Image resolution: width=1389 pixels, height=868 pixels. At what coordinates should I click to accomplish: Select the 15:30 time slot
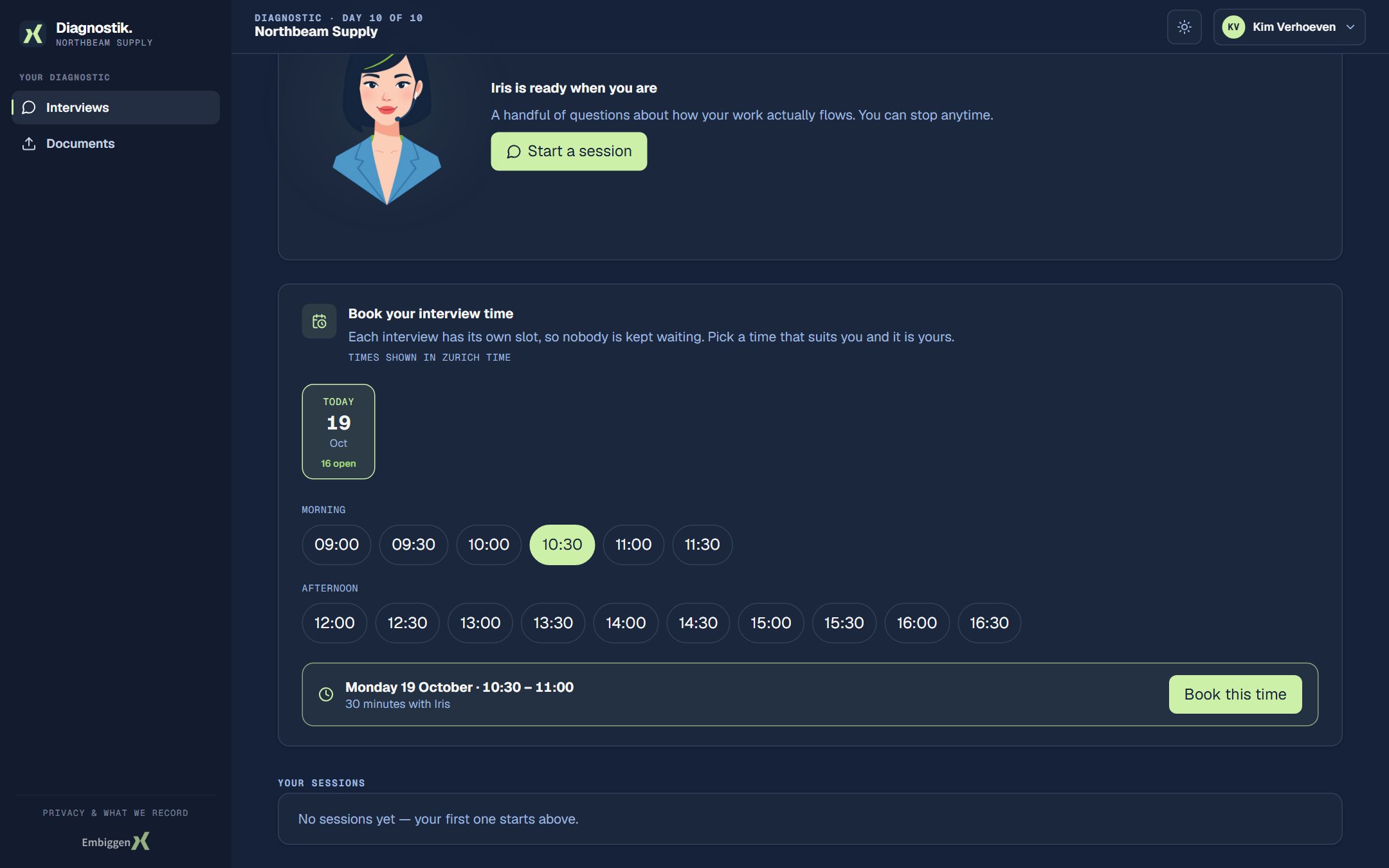[x=844, y=623]
